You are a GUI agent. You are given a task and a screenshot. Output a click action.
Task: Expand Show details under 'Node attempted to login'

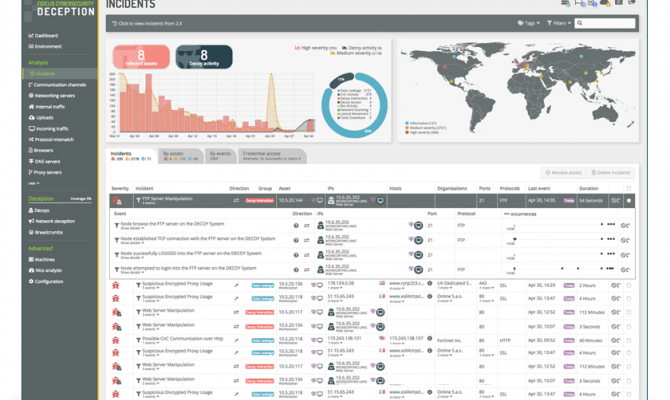[132, 273]
